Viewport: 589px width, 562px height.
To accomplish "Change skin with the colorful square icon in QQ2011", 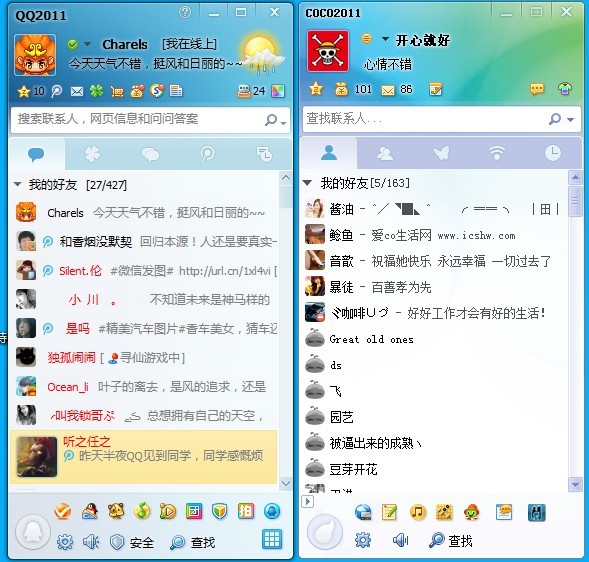I will click(278, 91).
